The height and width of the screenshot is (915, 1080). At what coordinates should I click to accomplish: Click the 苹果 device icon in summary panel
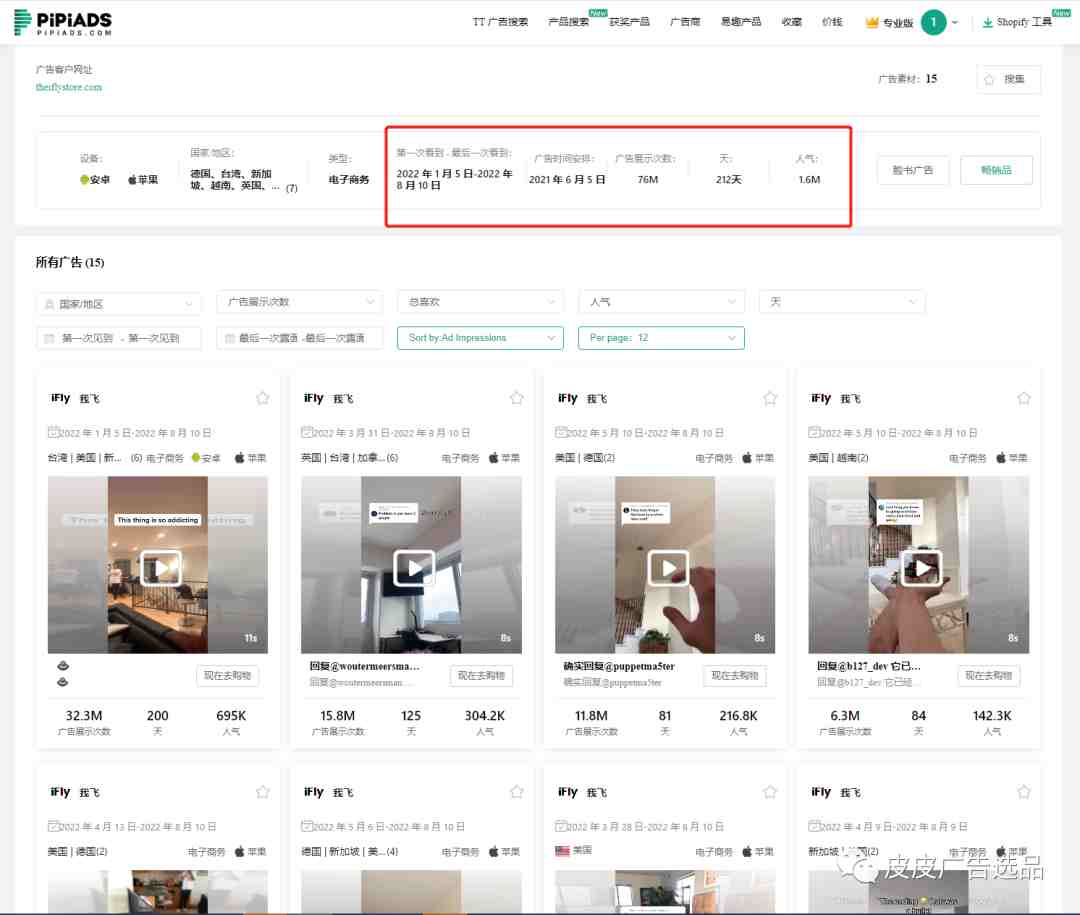tap(132, 180)
